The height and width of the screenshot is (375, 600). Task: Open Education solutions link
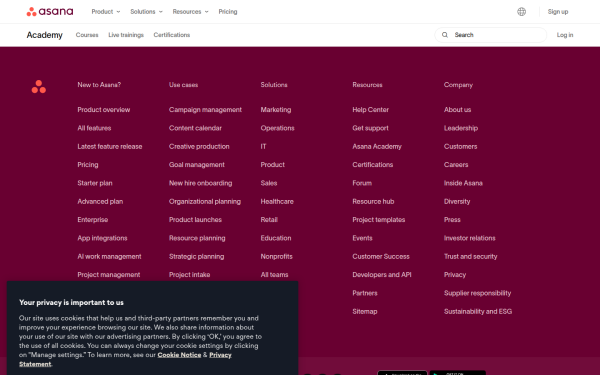pos(276,238)
